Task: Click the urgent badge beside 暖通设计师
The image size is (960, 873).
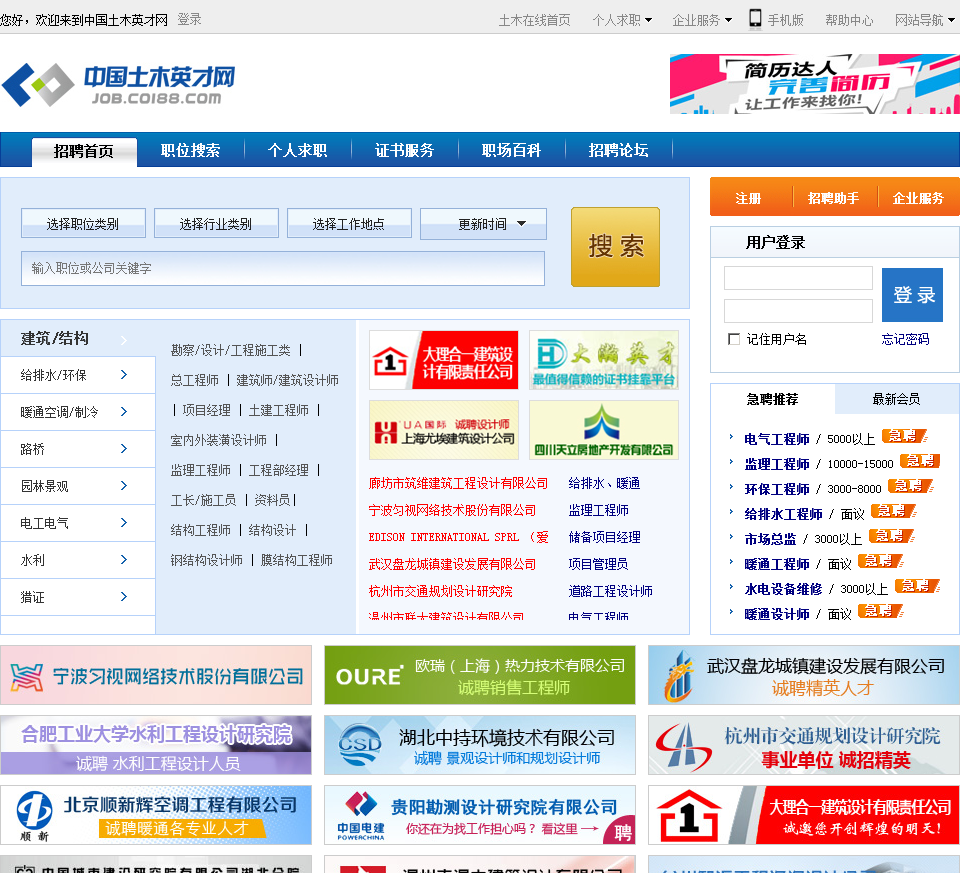Action: pyautogui.click(x=880, y=612)
